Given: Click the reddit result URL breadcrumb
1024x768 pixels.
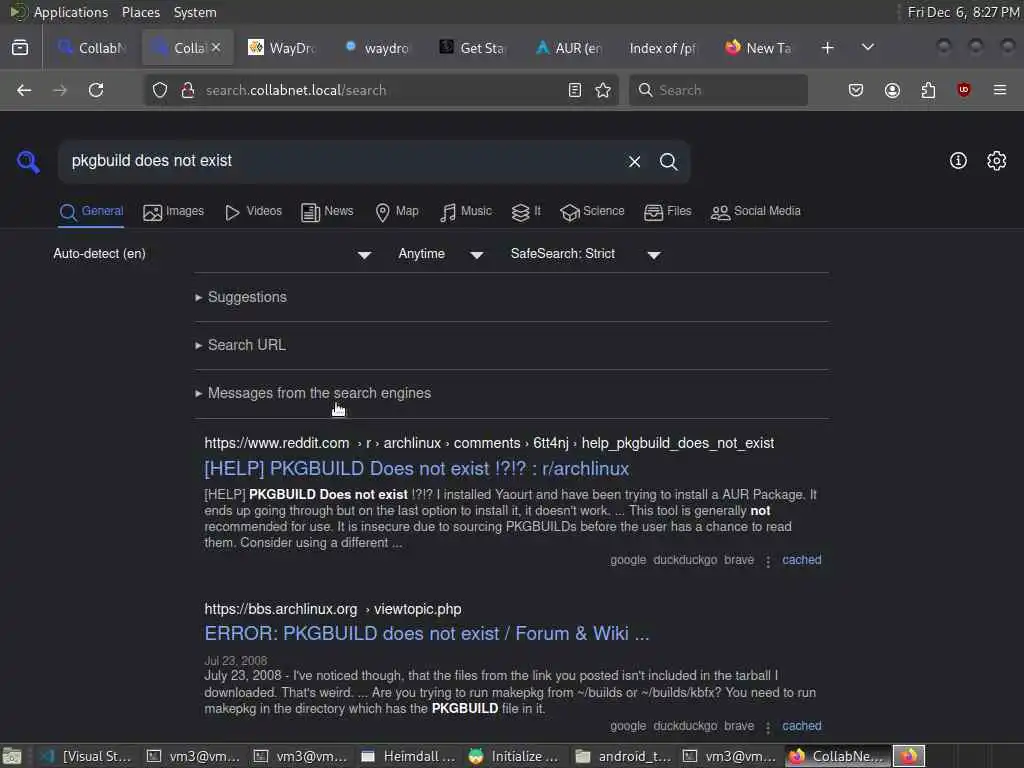Looking at the screenshot, I should [489, 443].
